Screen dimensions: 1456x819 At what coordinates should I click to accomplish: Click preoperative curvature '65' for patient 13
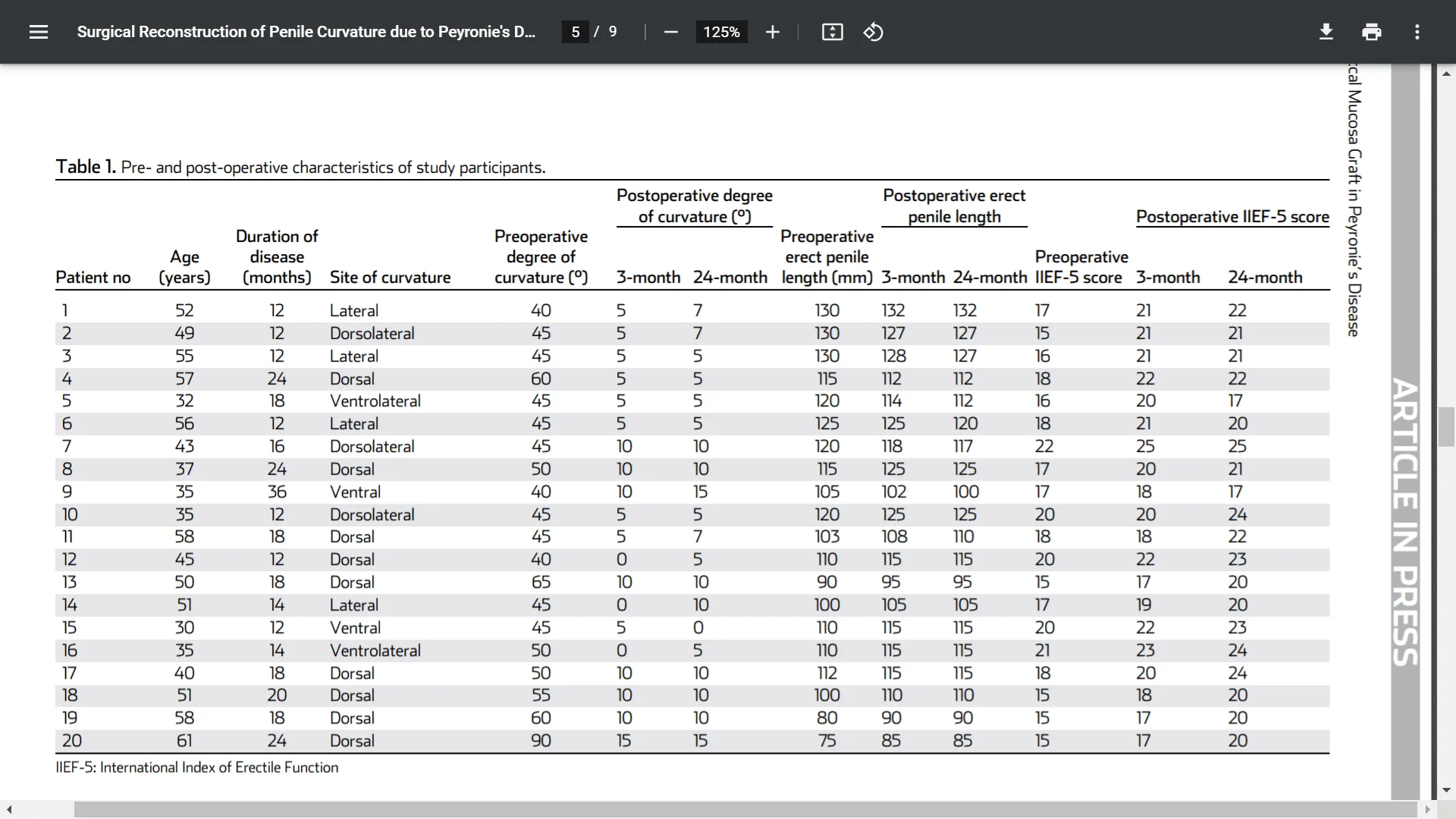point(541,582)
